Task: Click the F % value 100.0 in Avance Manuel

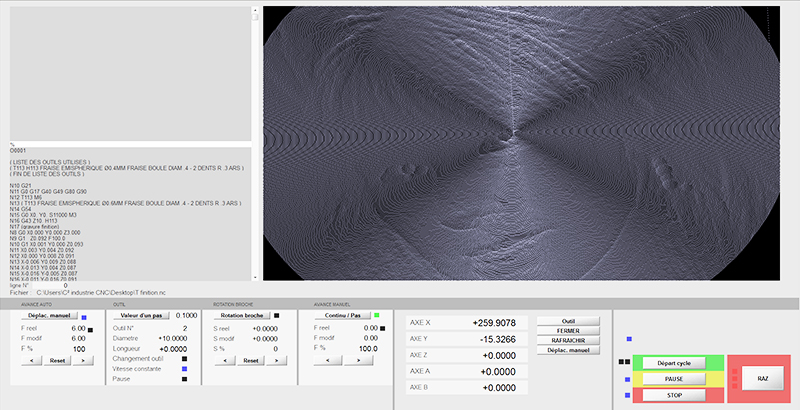Action: (368, 349)
